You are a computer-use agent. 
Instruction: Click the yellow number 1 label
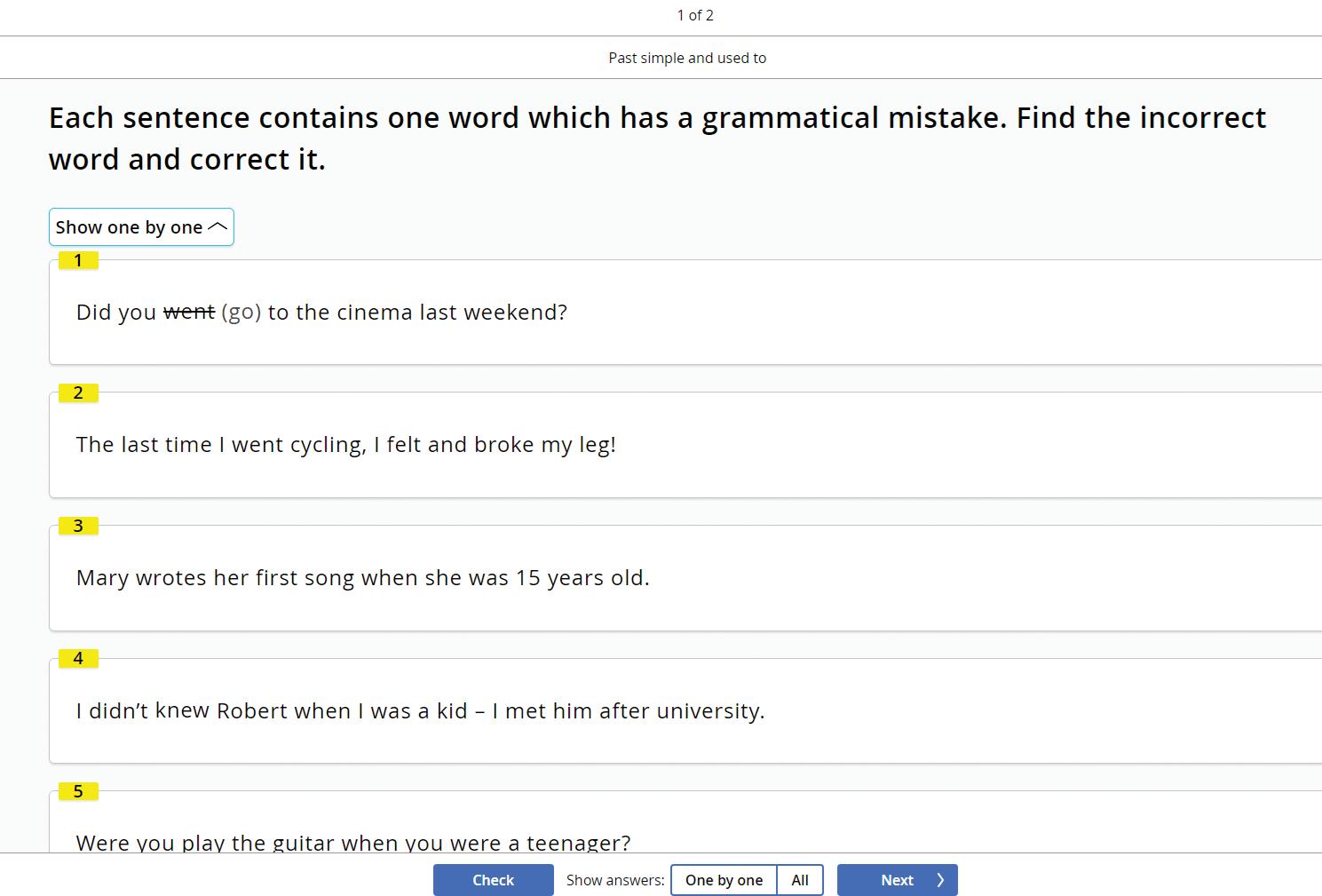point(78,260)
